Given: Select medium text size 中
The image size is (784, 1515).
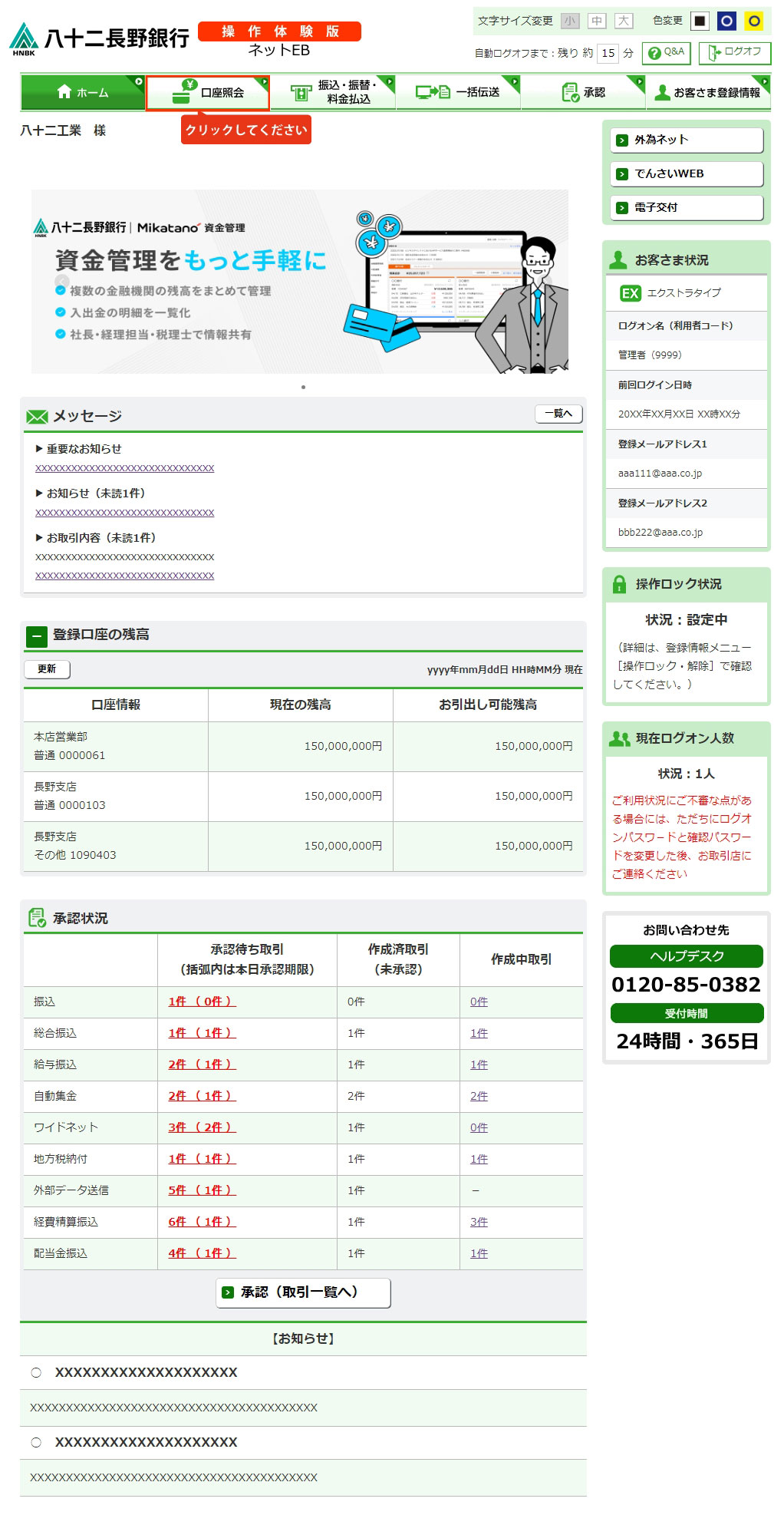Looking at the screenshot, I should pos(597,21).
